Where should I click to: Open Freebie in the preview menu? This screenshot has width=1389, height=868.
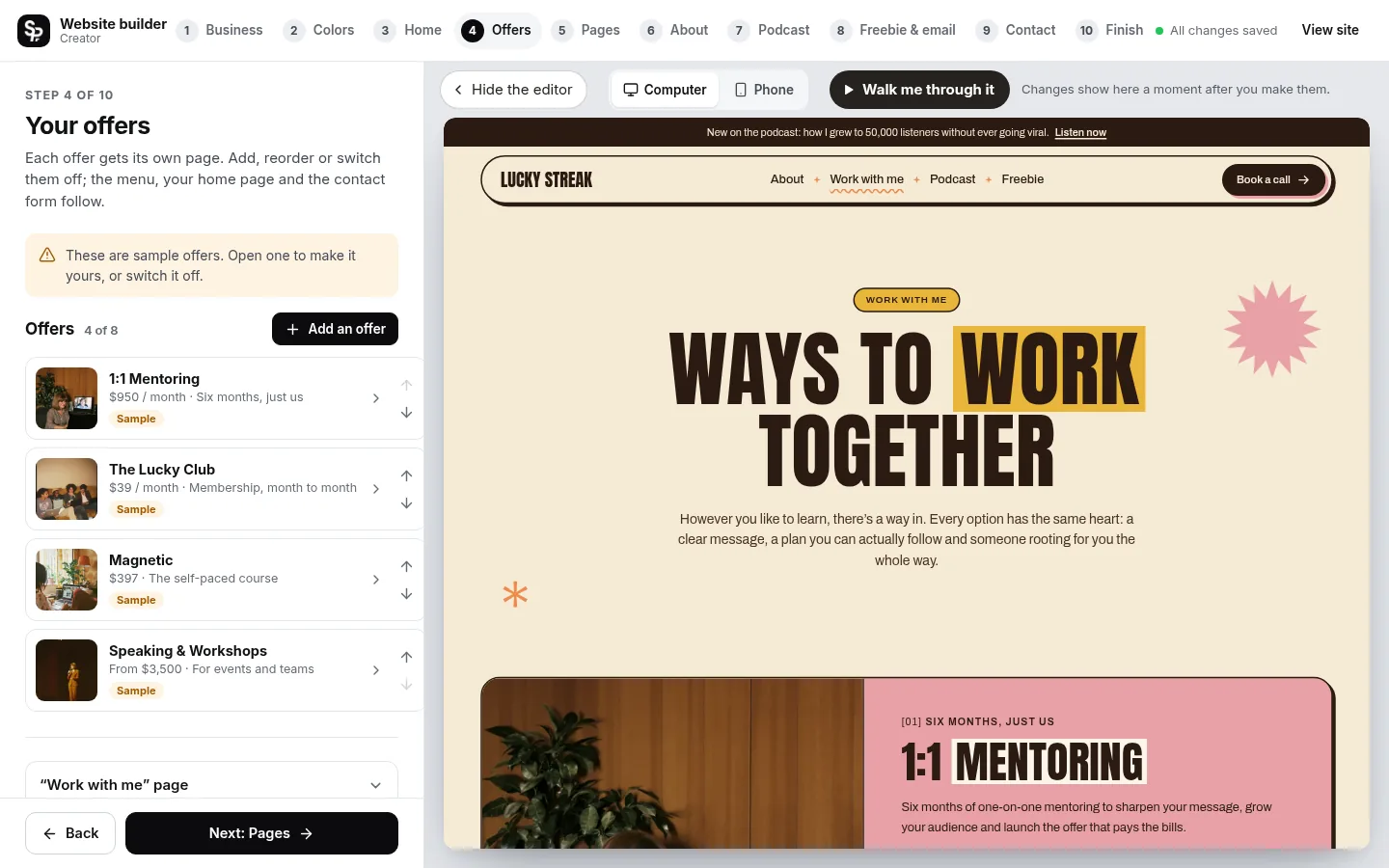click(1022, 179)
